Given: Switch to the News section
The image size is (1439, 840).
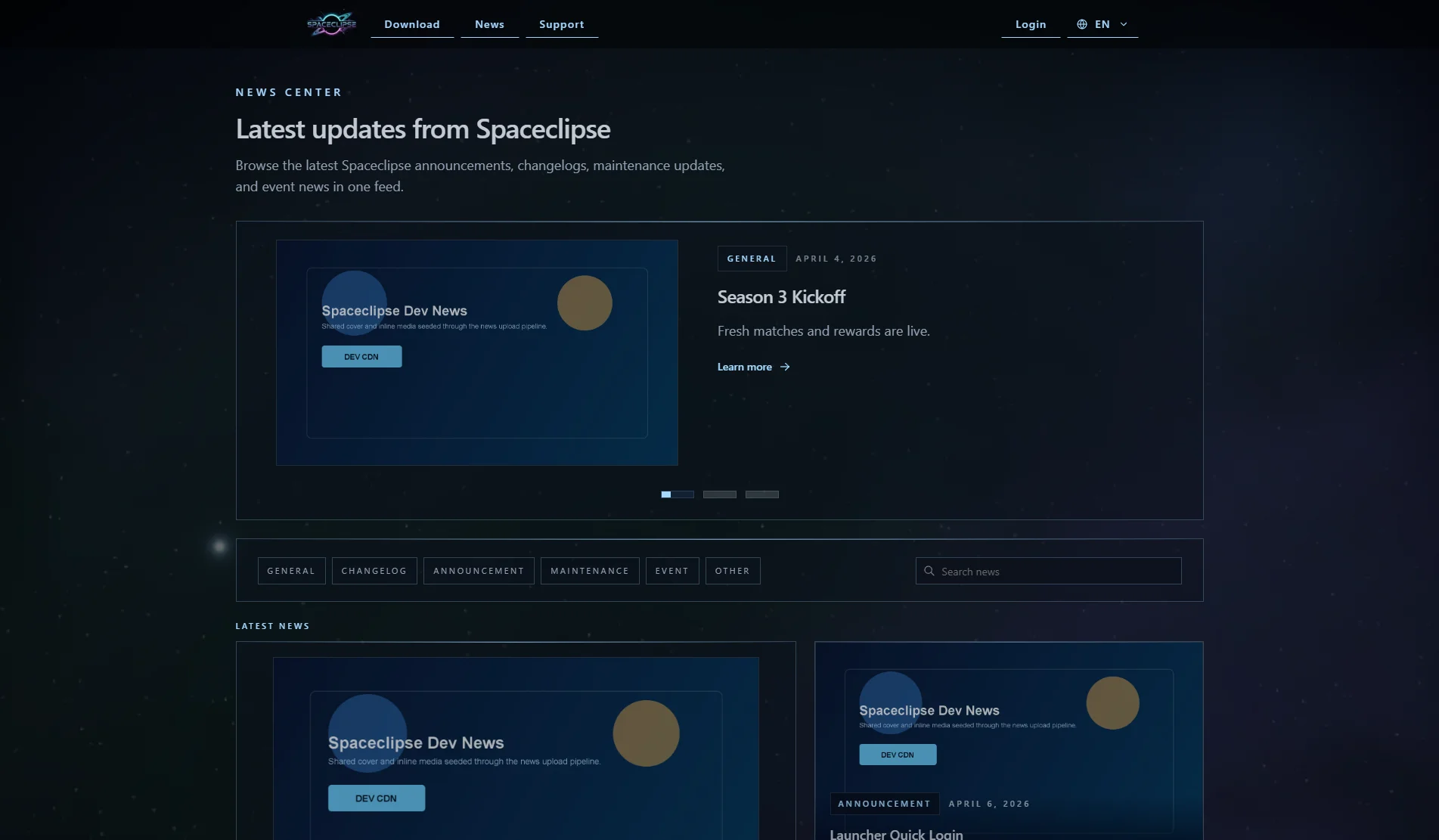Looking at the screenshot, I should [488, 23].
